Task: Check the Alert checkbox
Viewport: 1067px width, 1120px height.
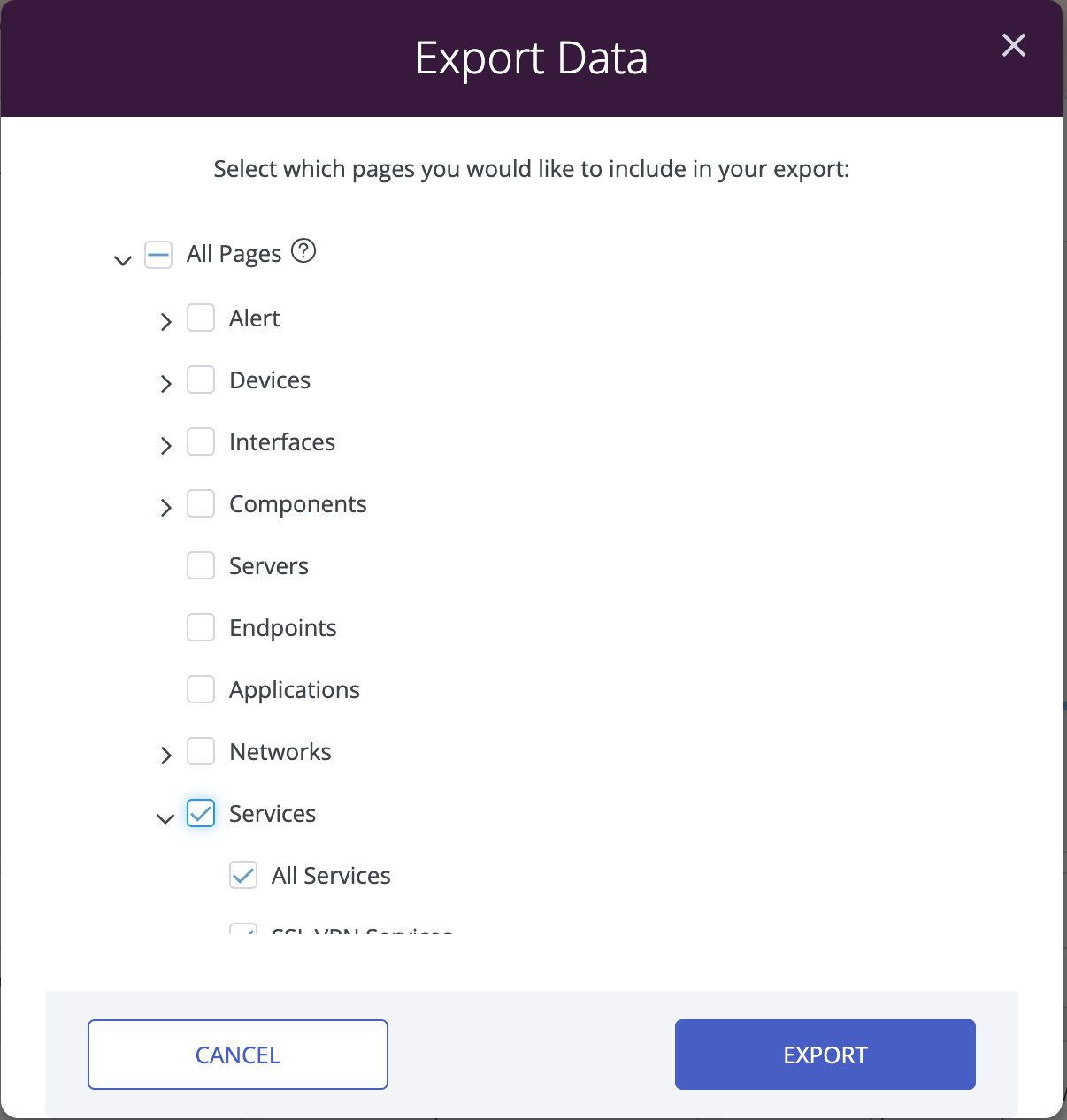Action: 201,318
